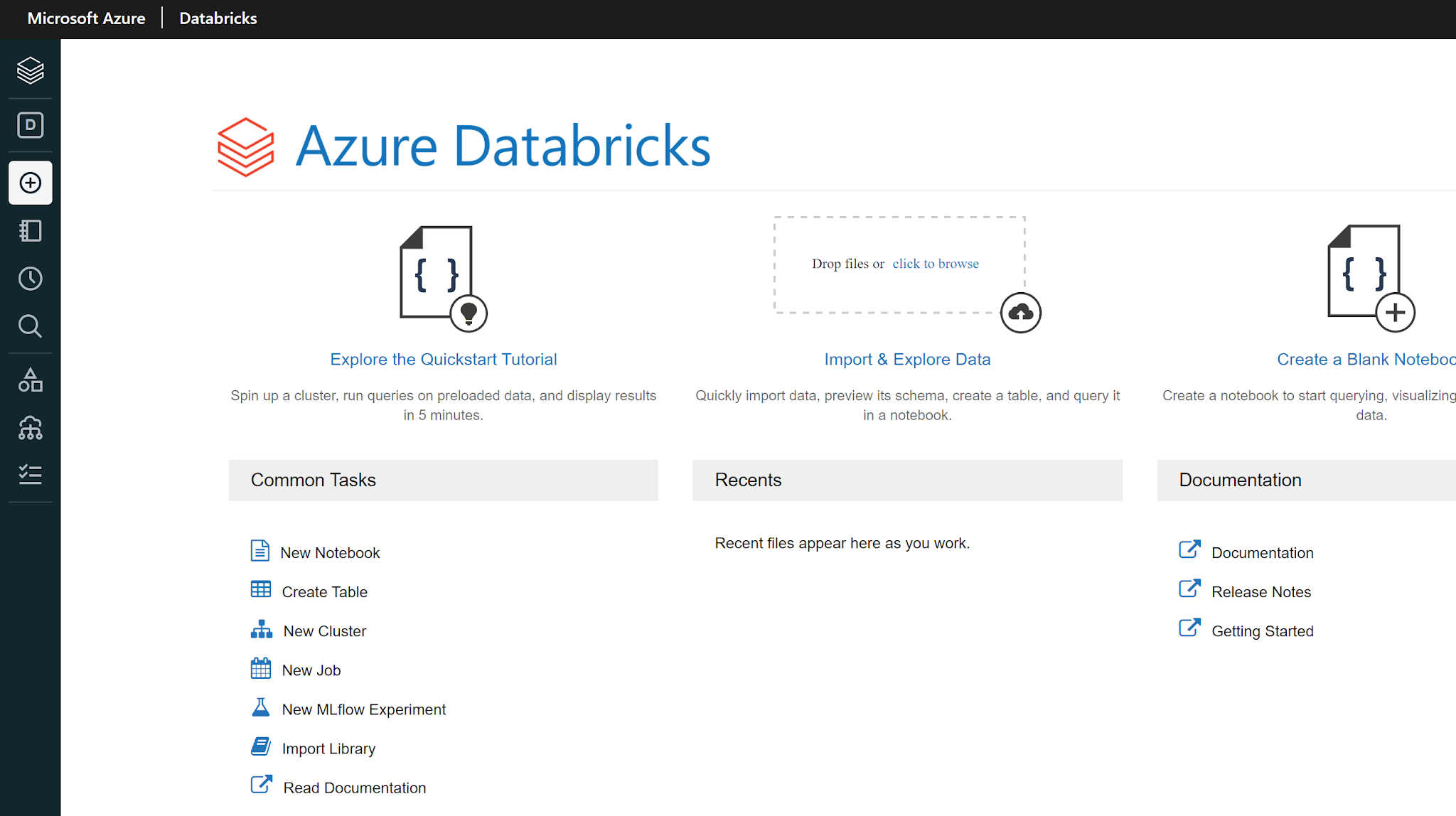Select New Cluster under Common Tasks
This screenshot has width=1456, height=816.
pos(325,631)
